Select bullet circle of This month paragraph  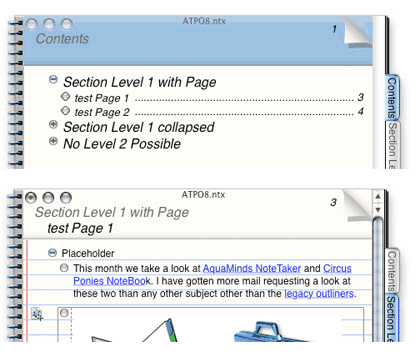(64, 268)
